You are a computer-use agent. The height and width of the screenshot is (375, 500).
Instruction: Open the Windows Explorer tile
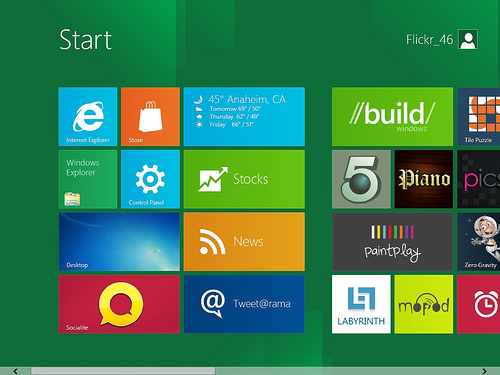point(88,179)
